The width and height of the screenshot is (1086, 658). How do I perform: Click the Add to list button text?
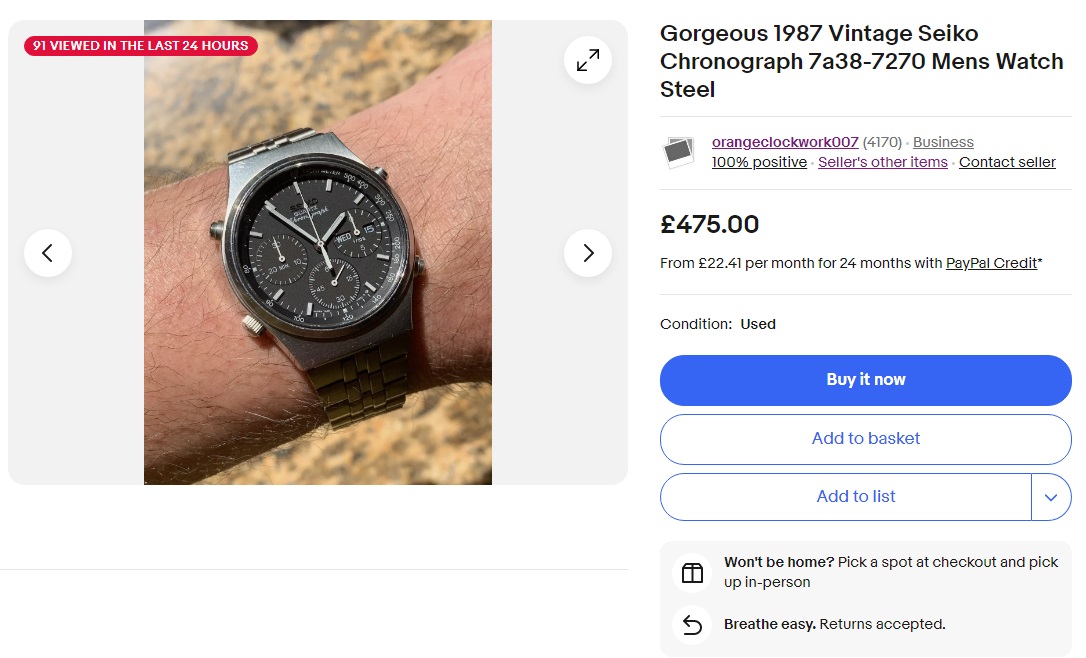click(855, 496)
